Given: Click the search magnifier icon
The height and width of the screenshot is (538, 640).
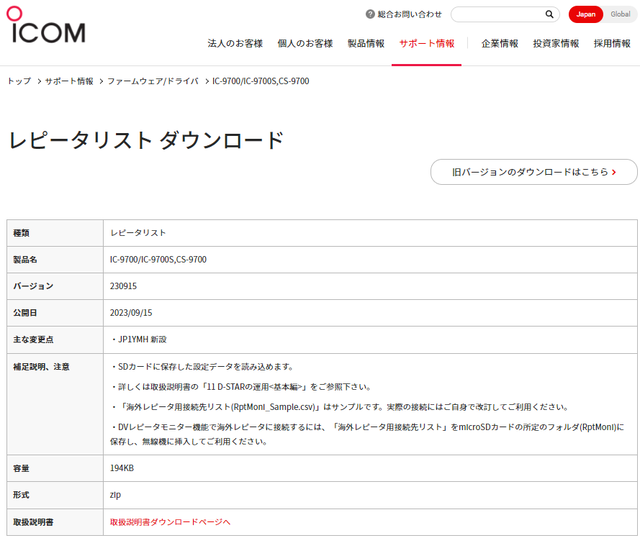Looking at the screenshot, I should coord(549,14).
